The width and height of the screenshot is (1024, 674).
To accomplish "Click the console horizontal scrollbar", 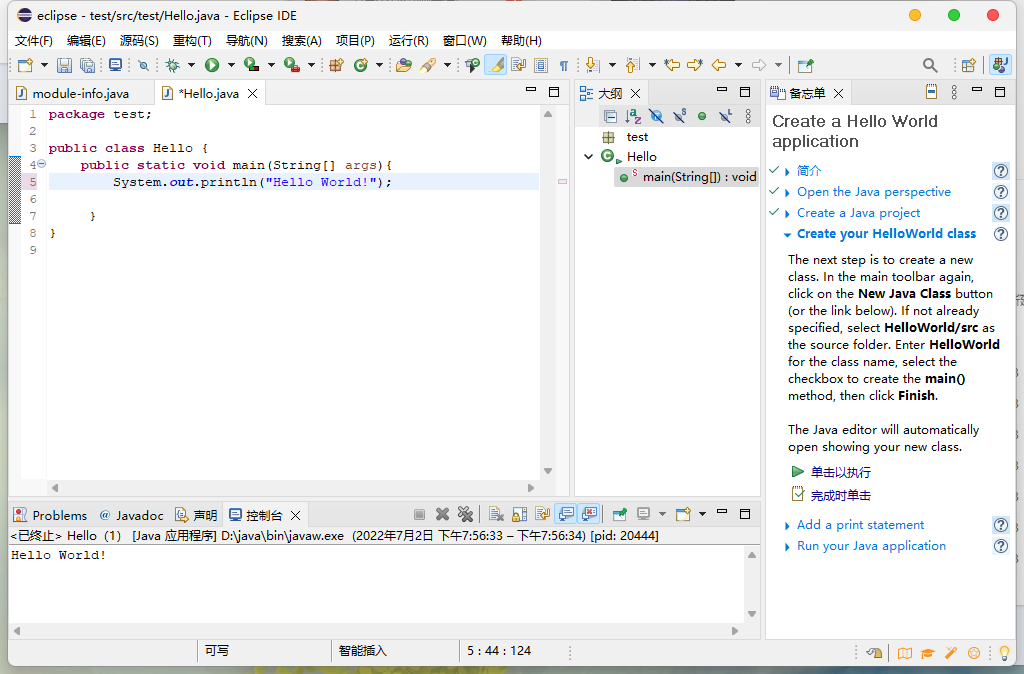I will click(377, 631).
